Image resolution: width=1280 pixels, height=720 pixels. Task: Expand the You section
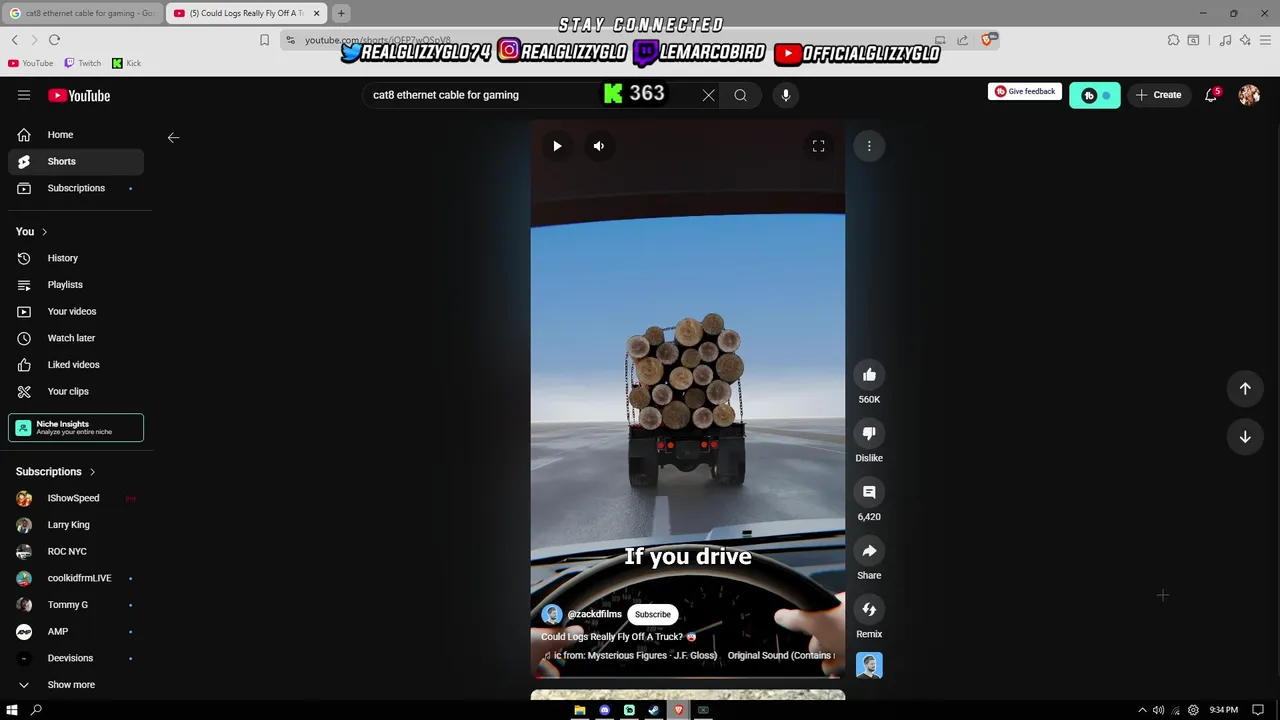[x=32, y=231]
